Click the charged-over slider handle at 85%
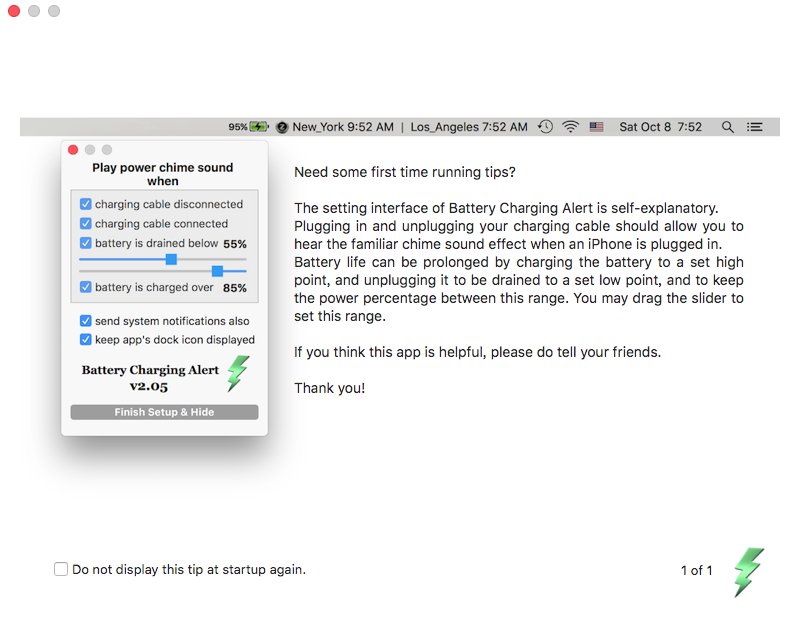Screen dimensions: 800x622 [x=217, y=271]
